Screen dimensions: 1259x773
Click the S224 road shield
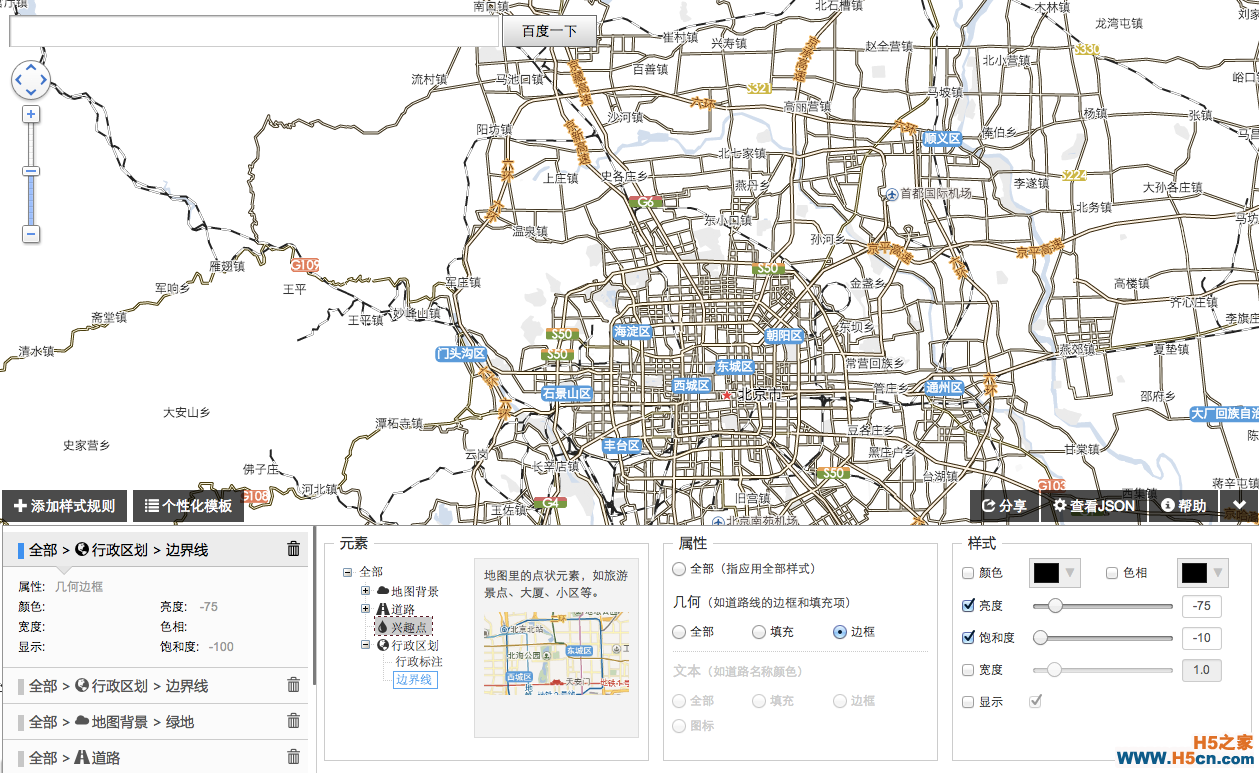click(x=1074, y=176)
